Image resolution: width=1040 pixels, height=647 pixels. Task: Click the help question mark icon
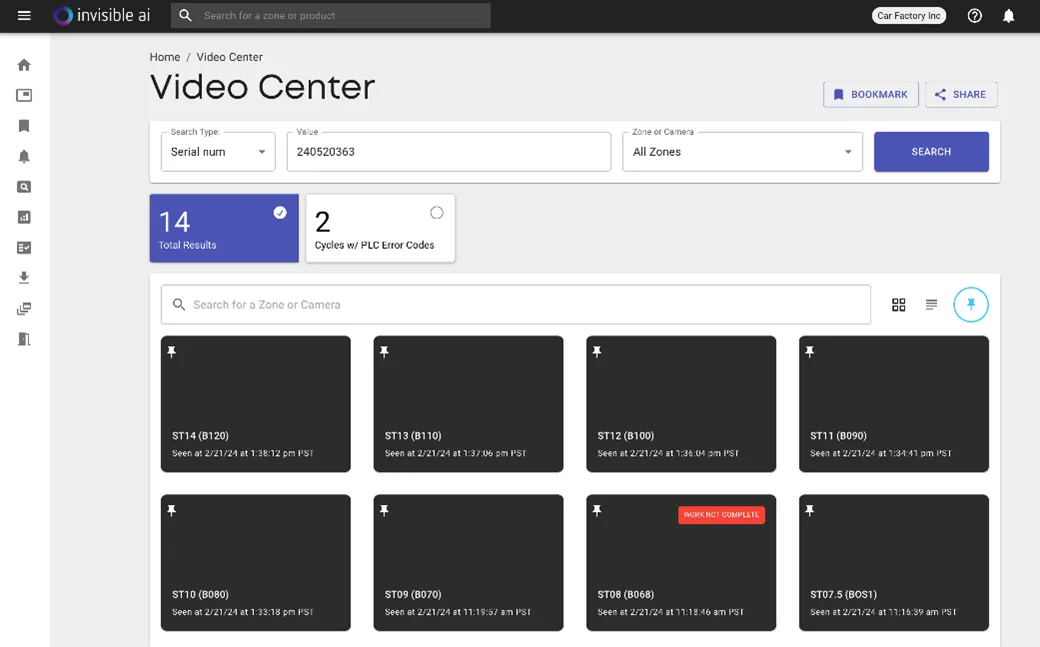click(975, 16)
